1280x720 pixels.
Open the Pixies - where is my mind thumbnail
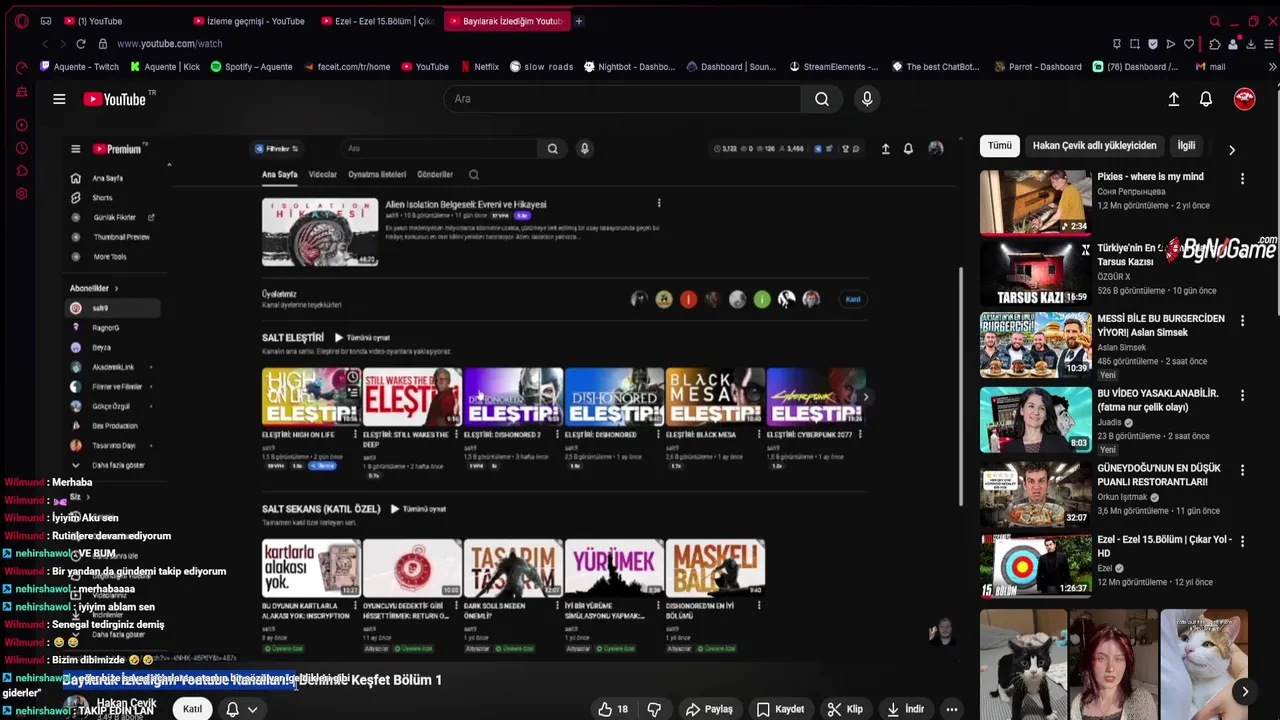click(1035, 202)
